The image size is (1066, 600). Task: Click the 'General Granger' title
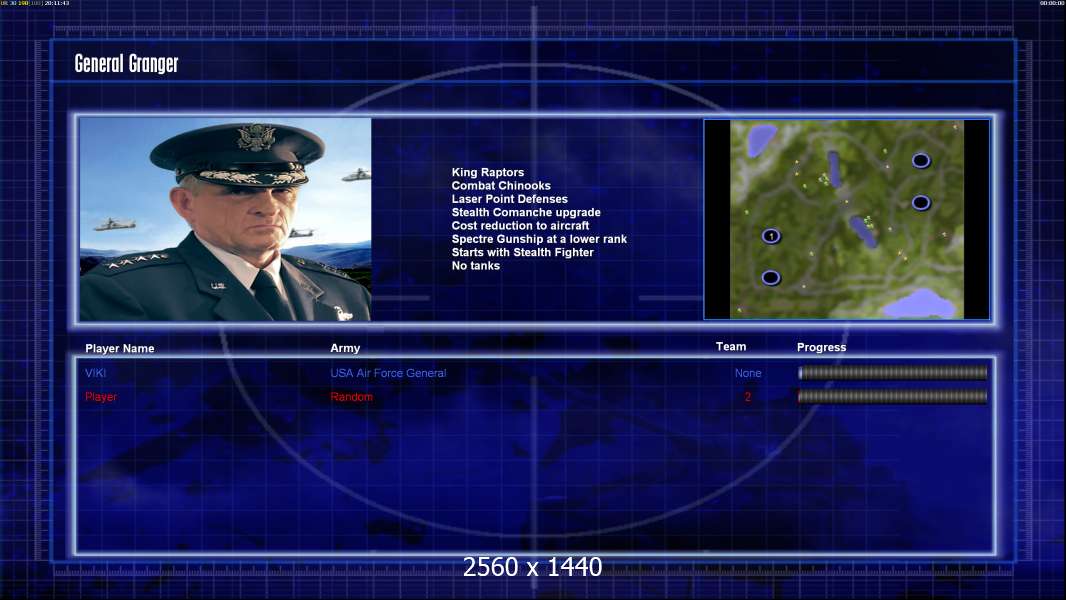[126, 64]
